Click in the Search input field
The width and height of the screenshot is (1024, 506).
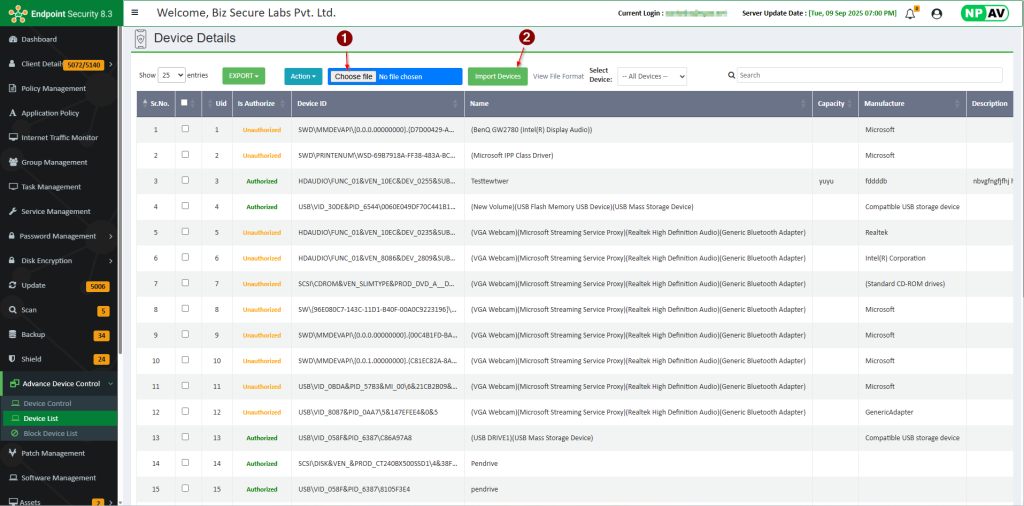click(x=868, y=75)
